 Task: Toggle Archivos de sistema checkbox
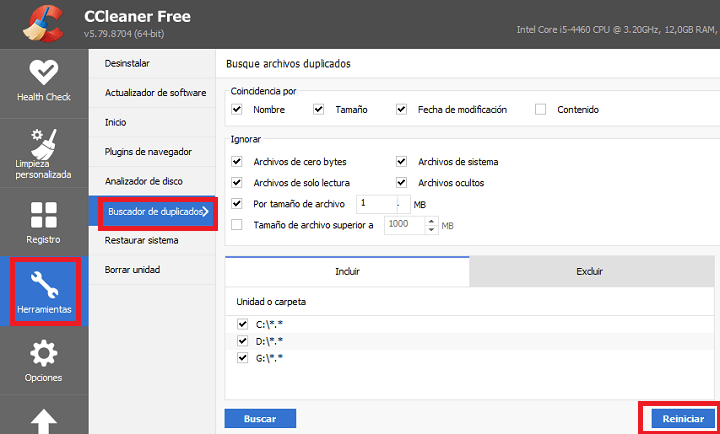[x=401, y=162]
